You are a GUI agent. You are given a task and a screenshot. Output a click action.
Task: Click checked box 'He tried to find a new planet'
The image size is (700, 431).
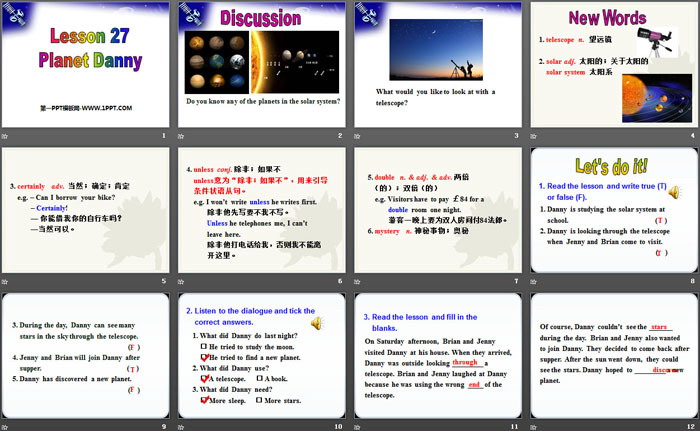(204, 357)
